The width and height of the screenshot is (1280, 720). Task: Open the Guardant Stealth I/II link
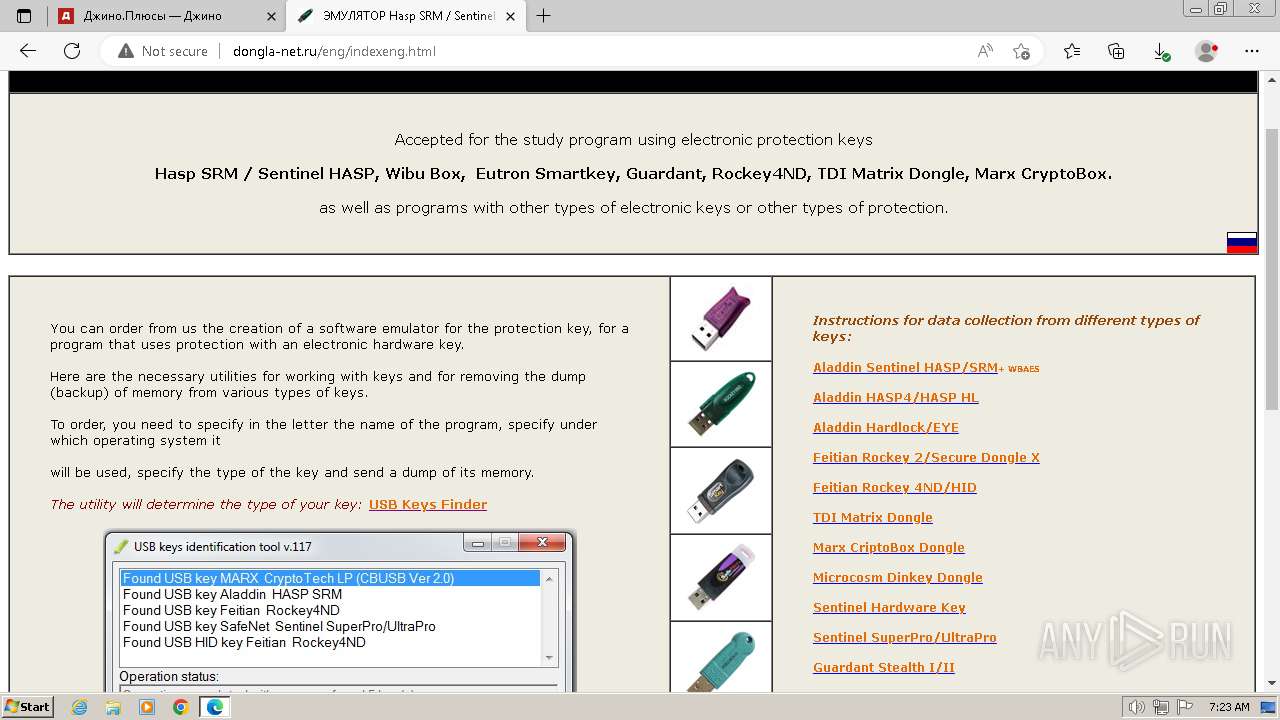coord(884,667)
